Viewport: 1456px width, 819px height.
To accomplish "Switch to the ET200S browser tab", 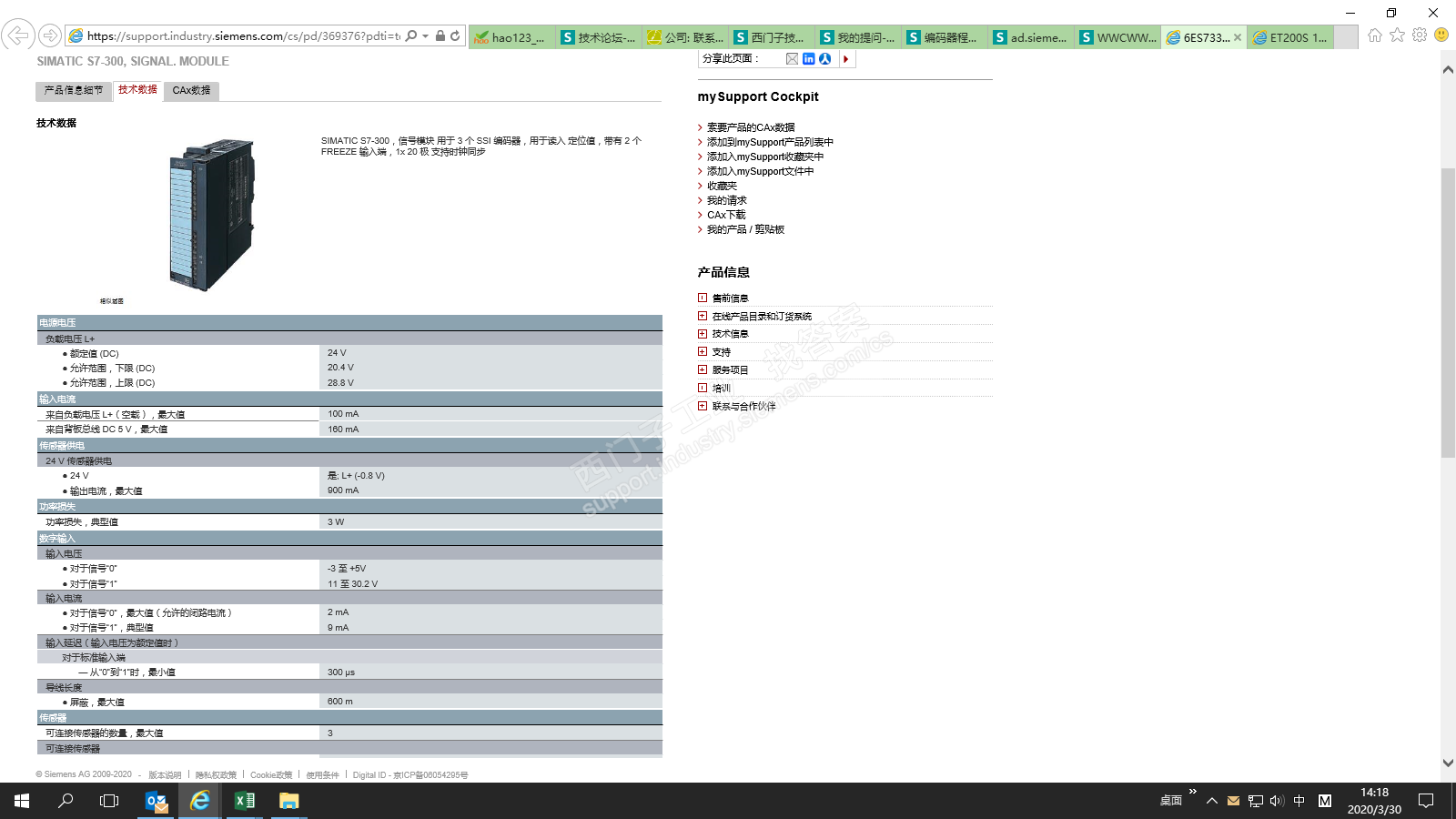I will click(1289, 37).
